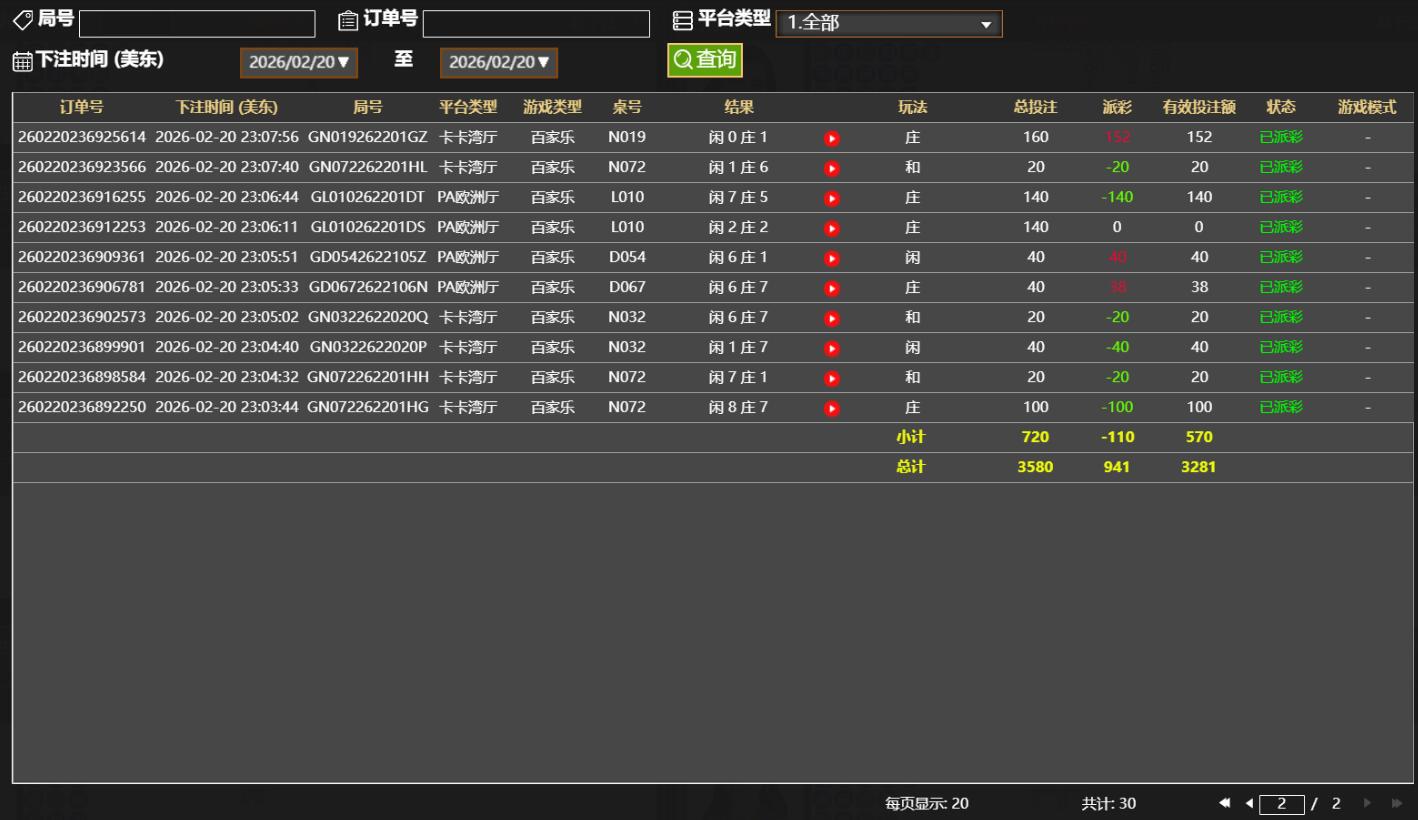This screenshot has height=820, width=1418.
Task: Click the 派彩 column header
Action: coord(1117,108)
